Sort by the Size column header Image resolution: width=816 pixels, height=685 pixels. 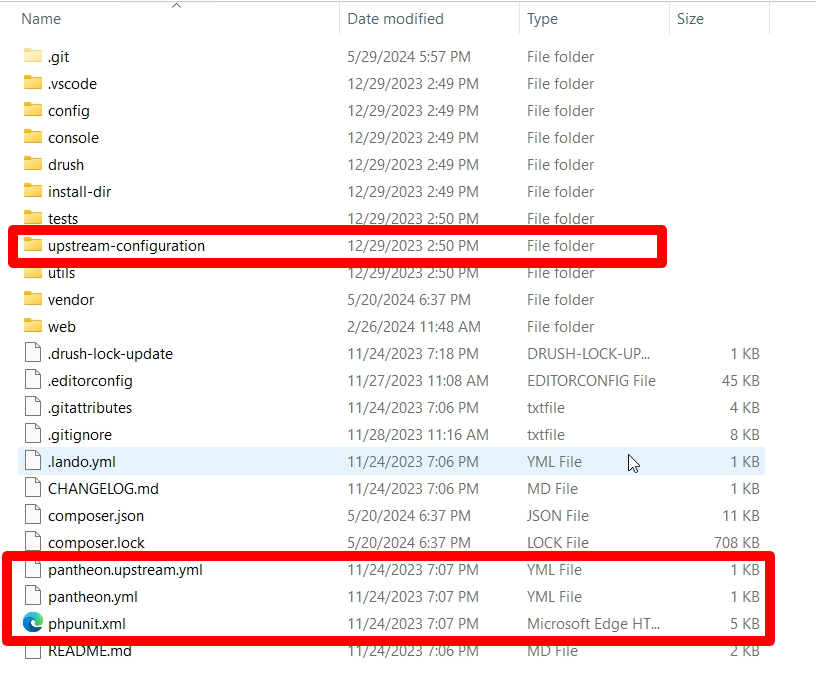[x=690, y=19]
